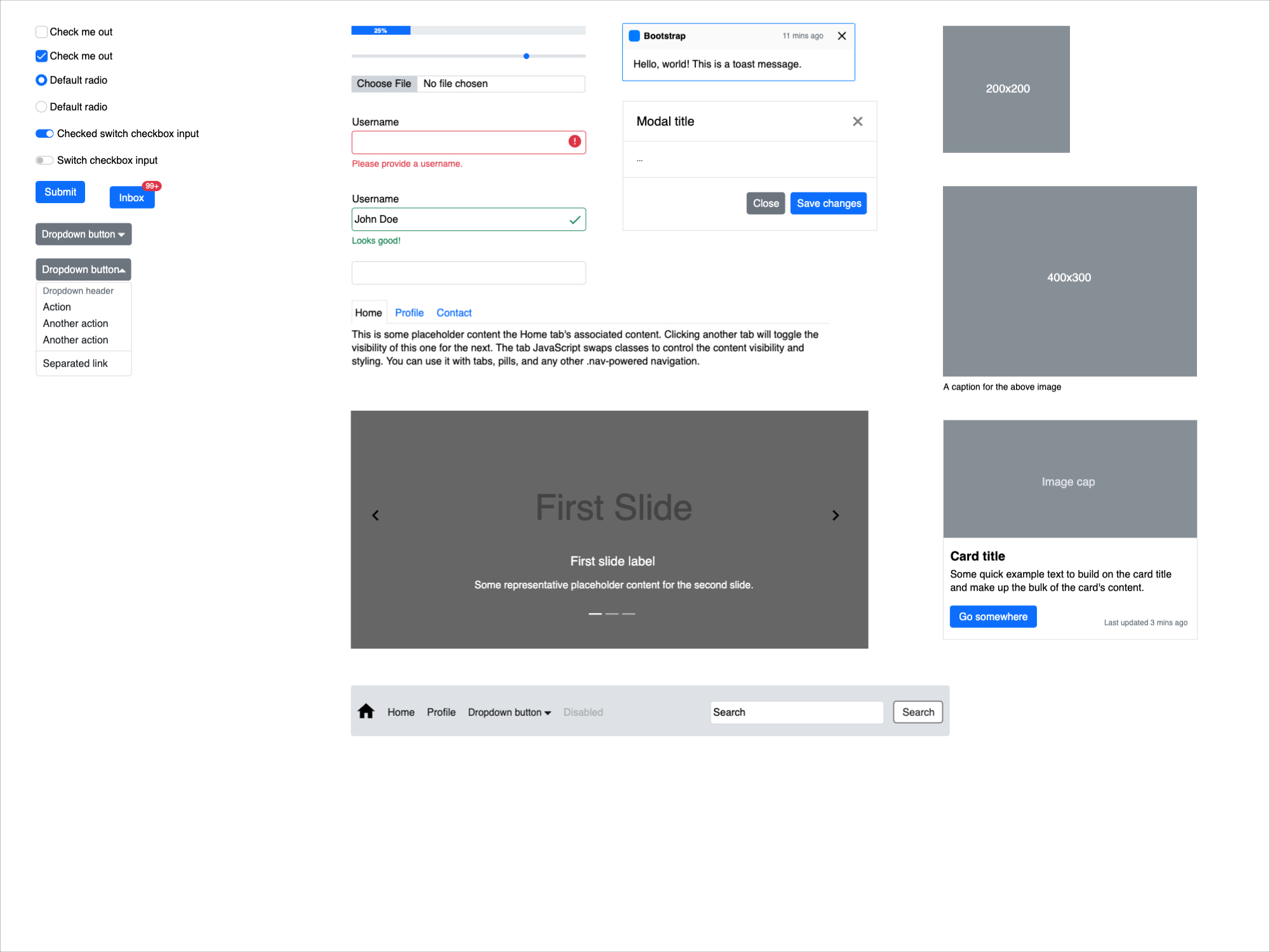Dismiss the Bootstrap toast with X icon

tap(842, 36)
